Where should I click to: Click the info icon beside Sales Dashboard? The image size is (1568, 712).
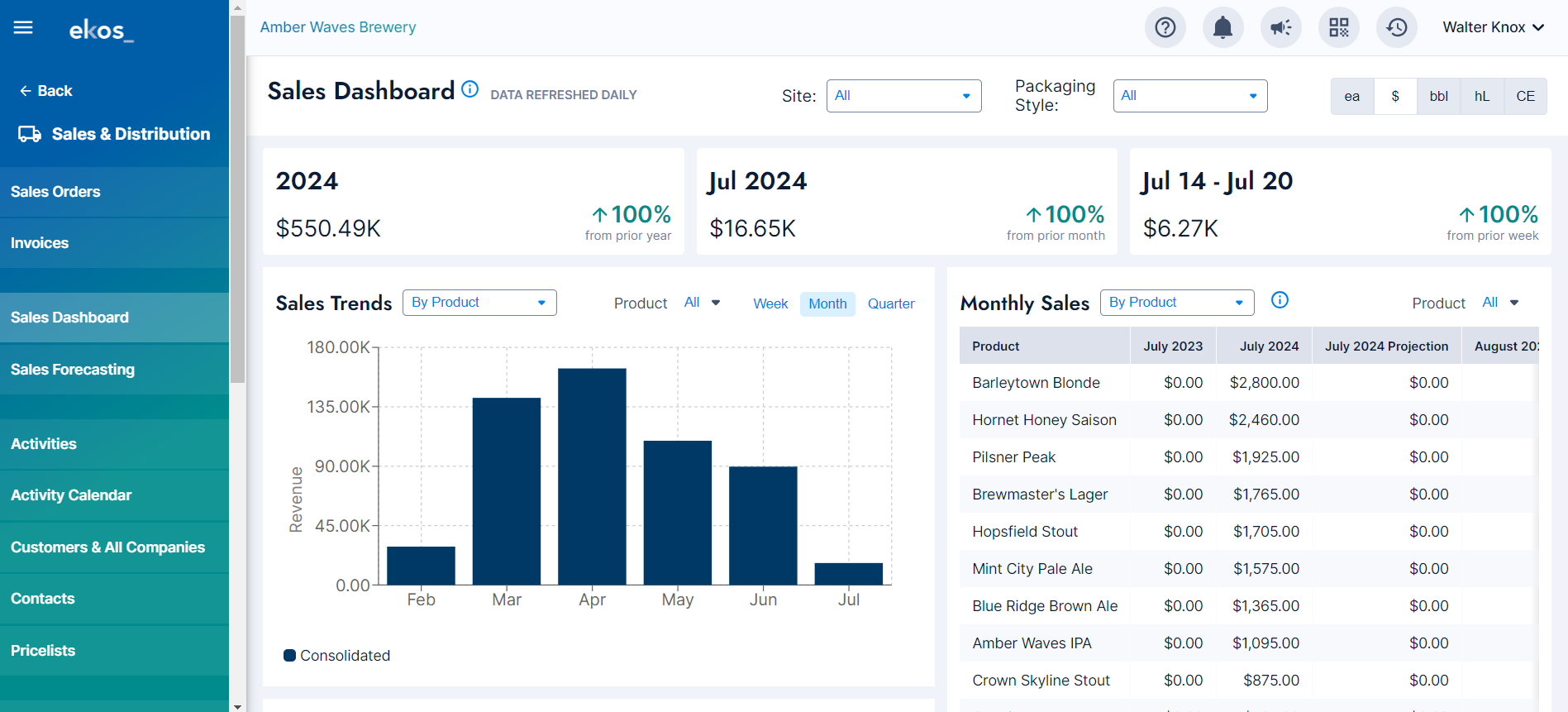pos(469,88)
